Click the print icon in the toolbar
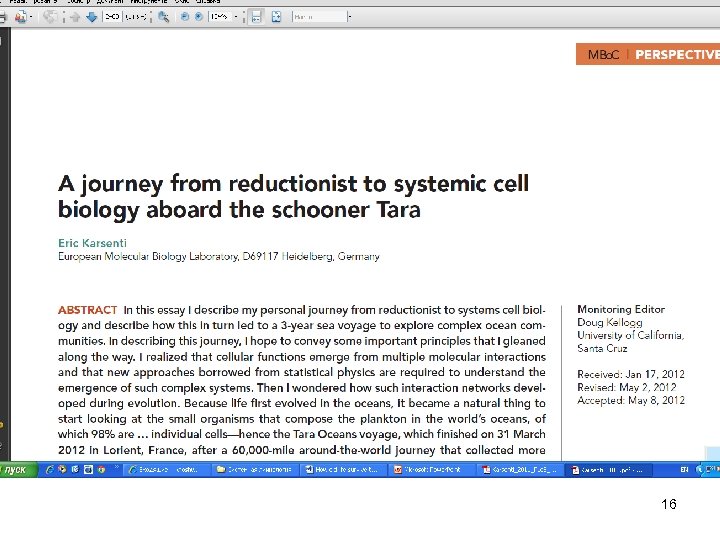 (x=2, y=17)
